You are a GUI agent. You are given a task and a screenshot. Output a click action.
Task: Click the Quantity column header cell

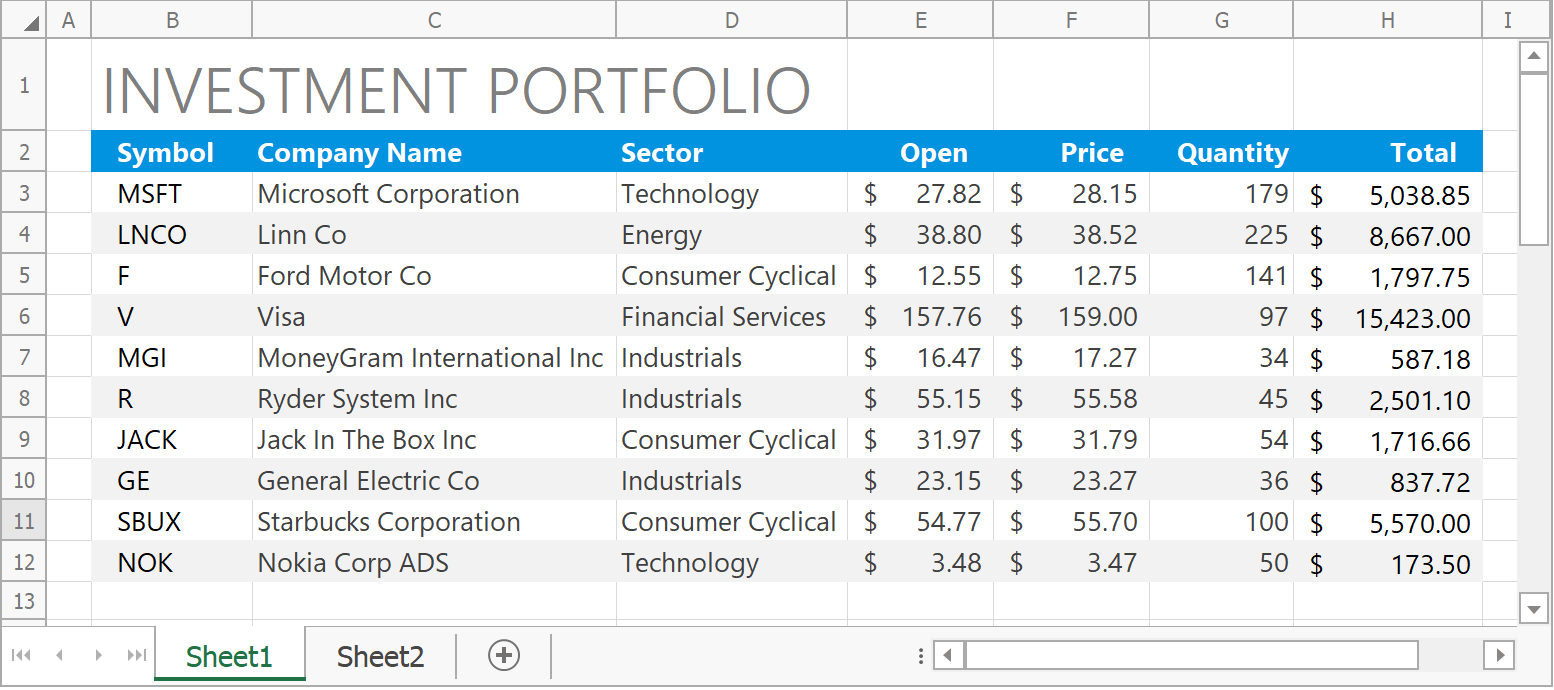click(1221, 153)
